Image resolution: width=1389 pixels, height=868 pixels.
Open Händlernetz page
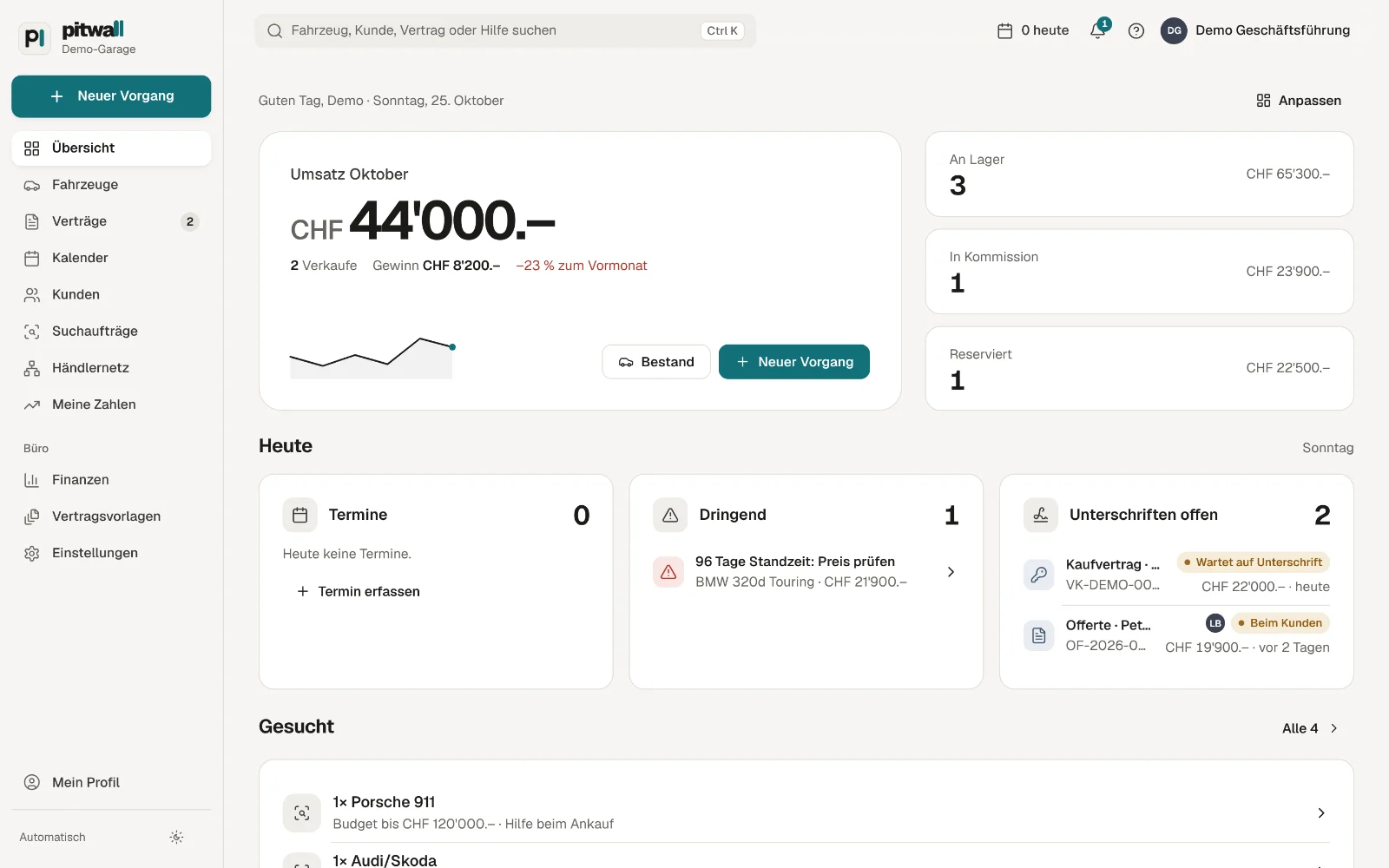tap(111, 368)
